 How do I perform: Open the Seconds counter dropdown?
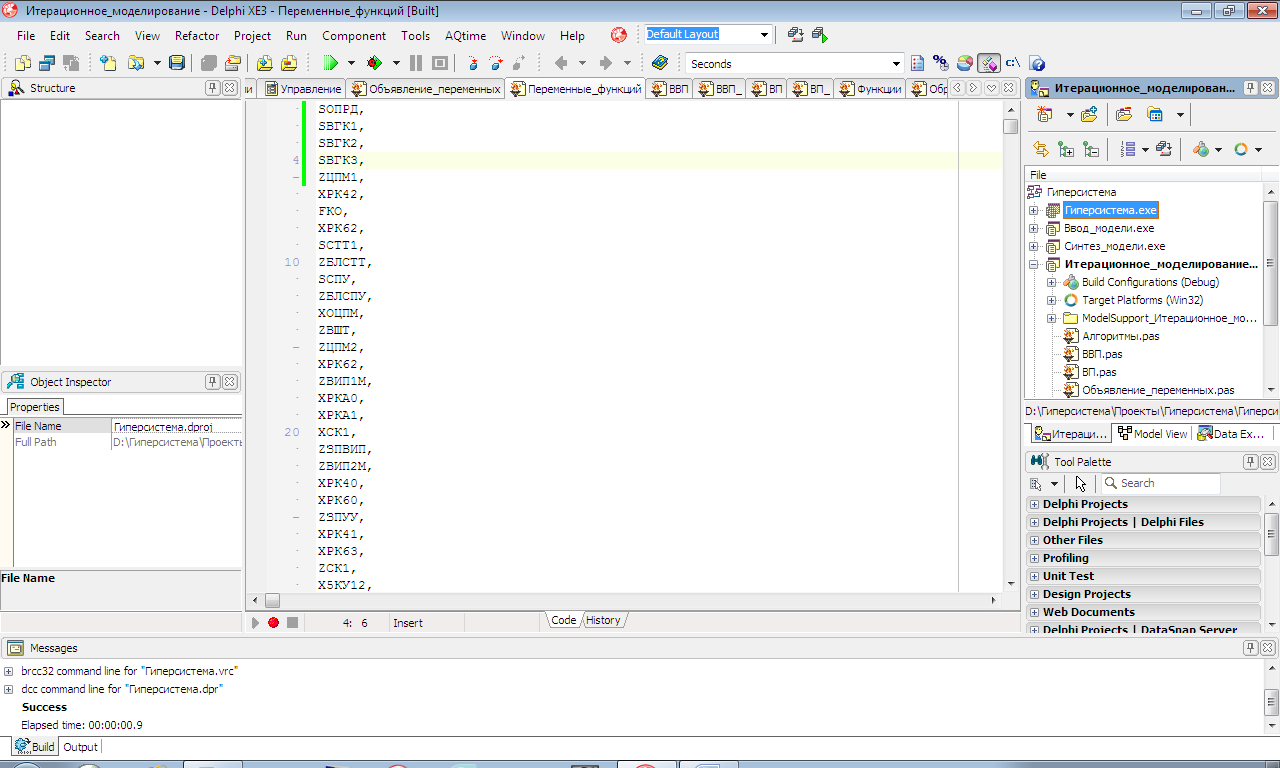click(x=896, y=64)
